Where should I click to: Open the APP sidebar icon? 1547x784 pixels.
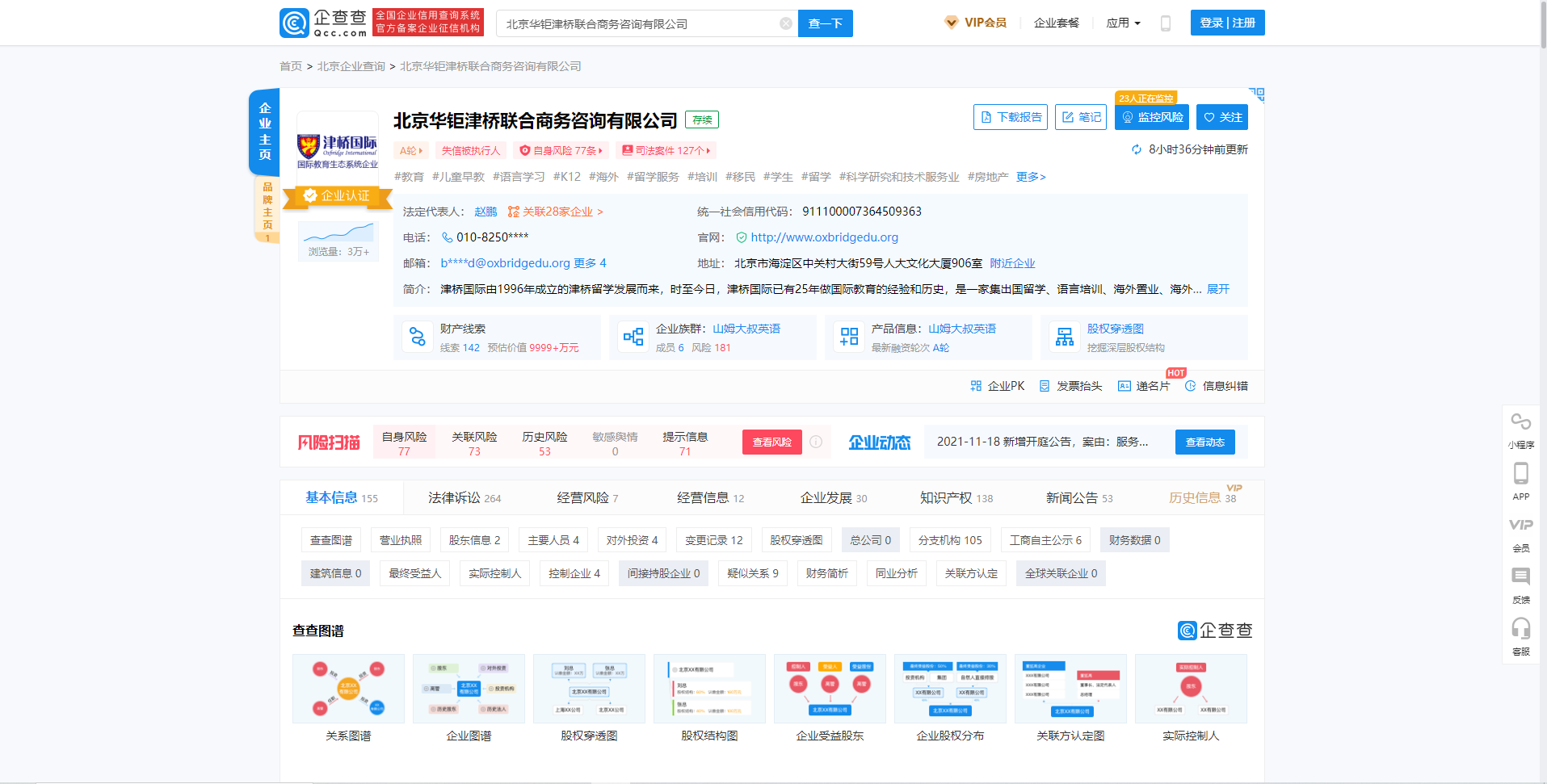click(1521, 481)
